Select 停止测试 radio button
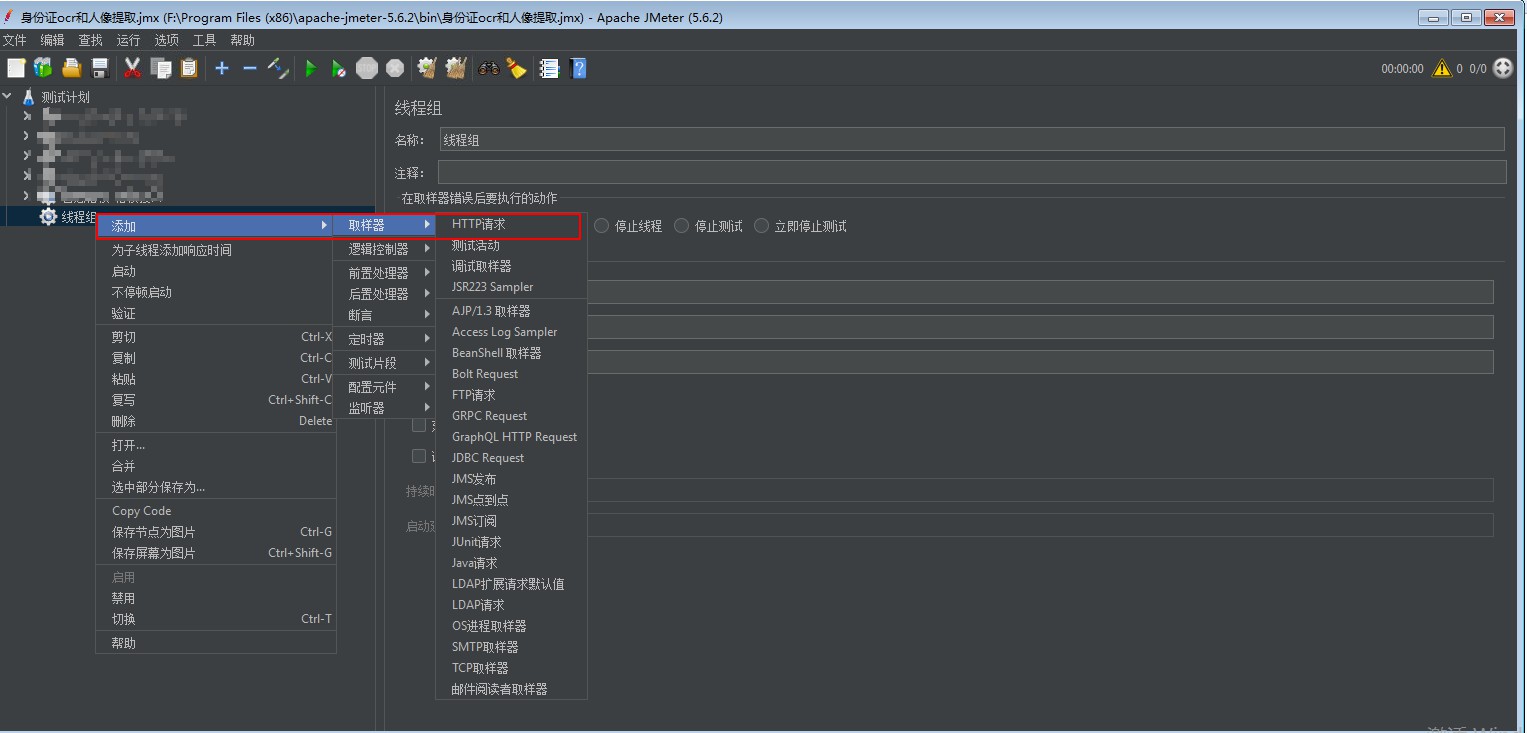 click(682, 226)
